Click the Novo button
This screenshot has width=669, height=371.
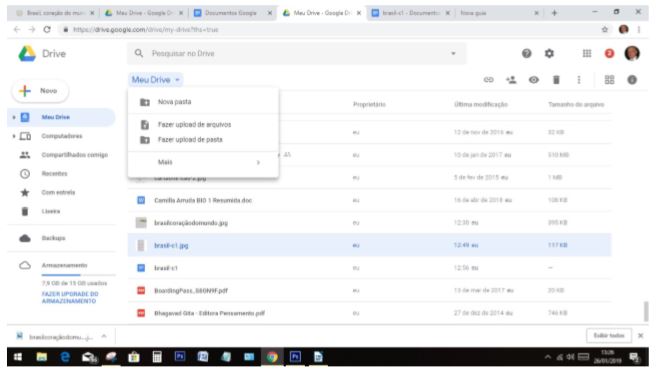pos(40,91)
